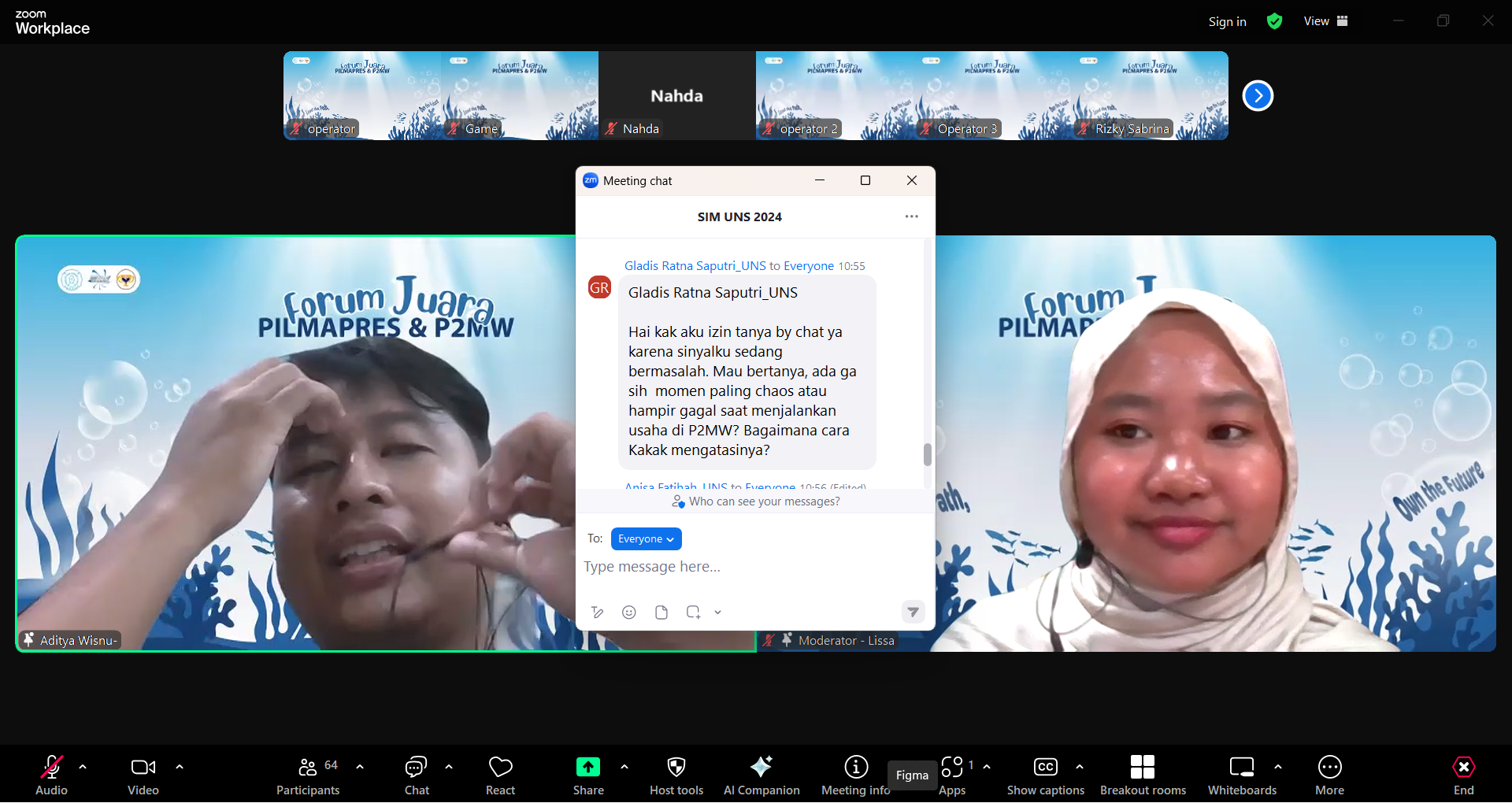1512x803 pixels.
Task: Focus the Type message here field
Action: [x=754, y=567]
